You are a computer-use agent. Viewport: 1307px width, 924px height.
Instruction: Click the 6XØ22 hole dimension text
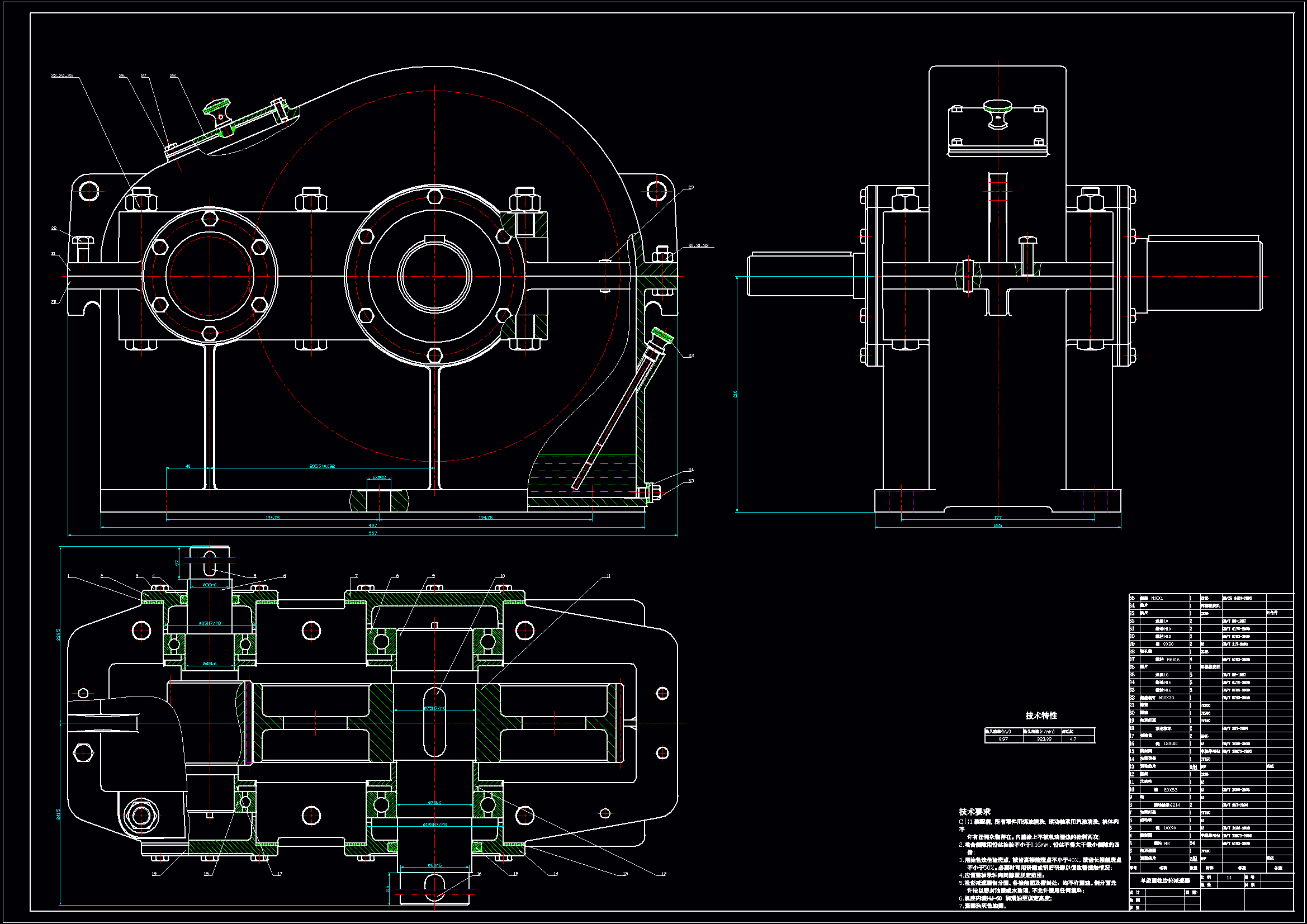pos(379,478)
